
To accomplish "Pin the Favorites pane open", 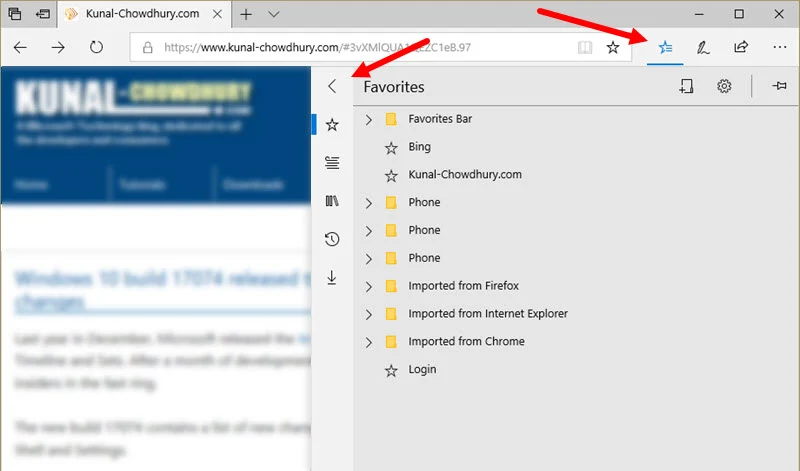I will pos(779,86).
